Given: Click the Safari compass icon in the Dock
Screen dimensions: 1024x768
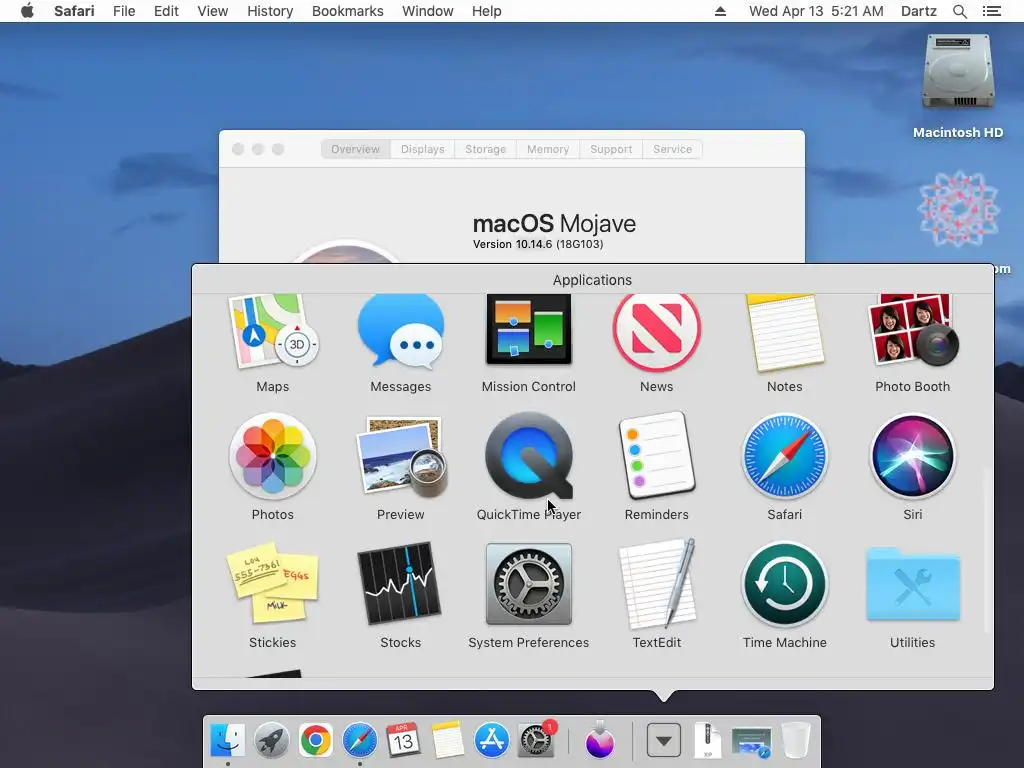Looking at the screenshot, I should (x=360, y=740).
